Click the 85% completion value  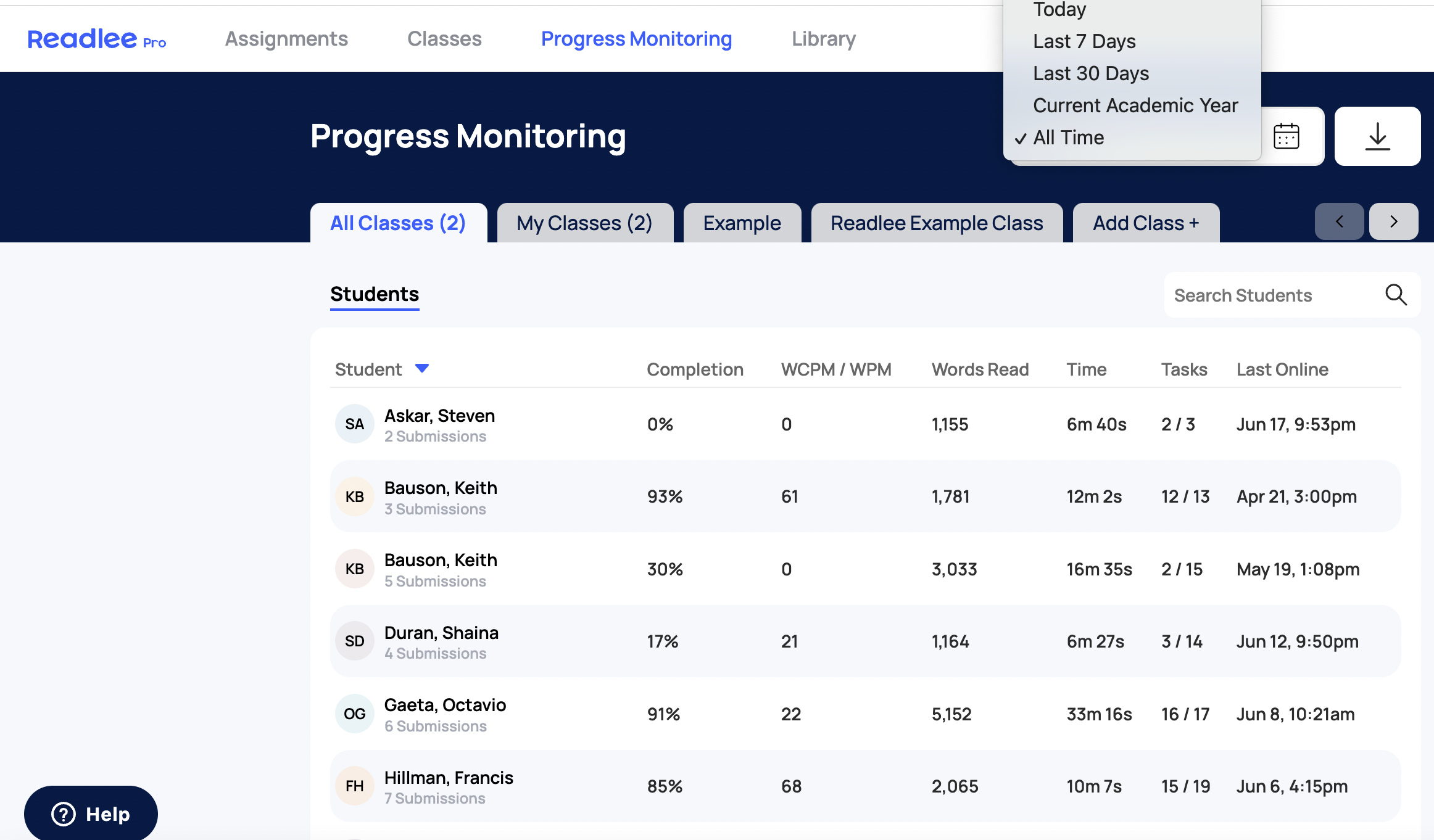665,786
